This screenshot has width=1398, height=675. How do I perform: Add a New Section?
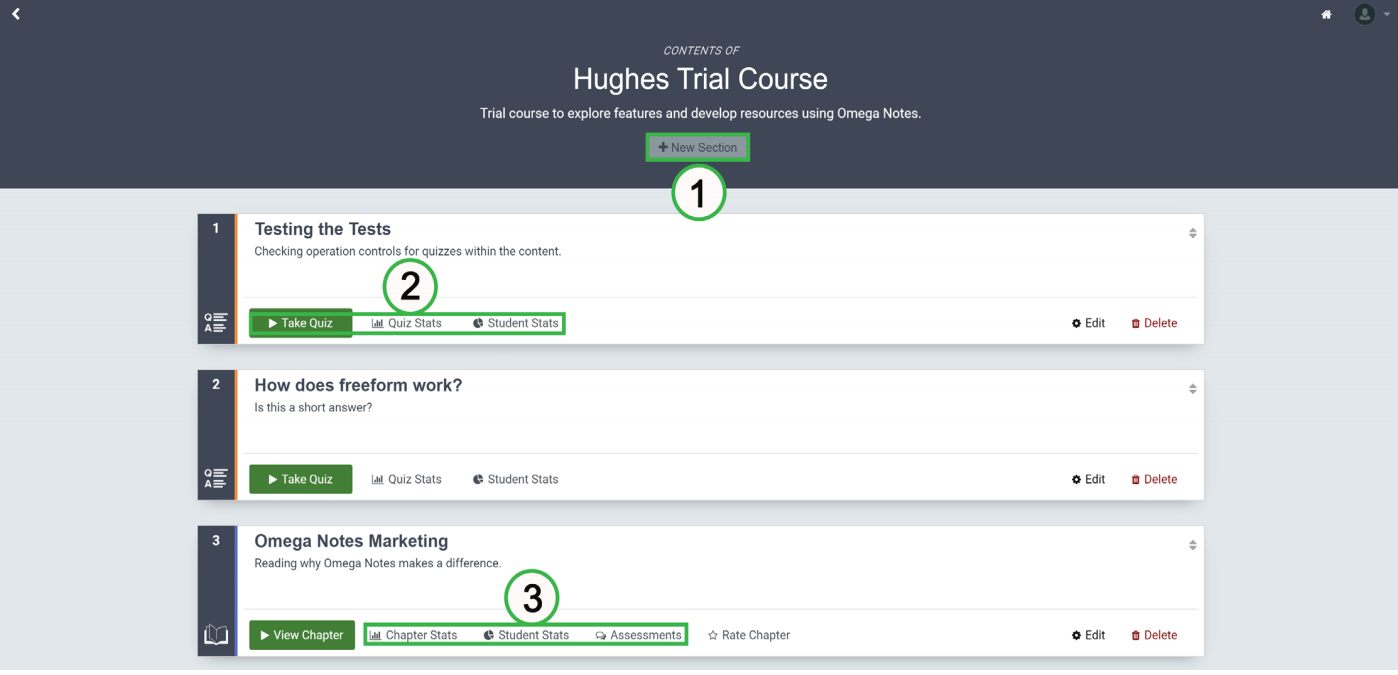(x=698, y=147)
